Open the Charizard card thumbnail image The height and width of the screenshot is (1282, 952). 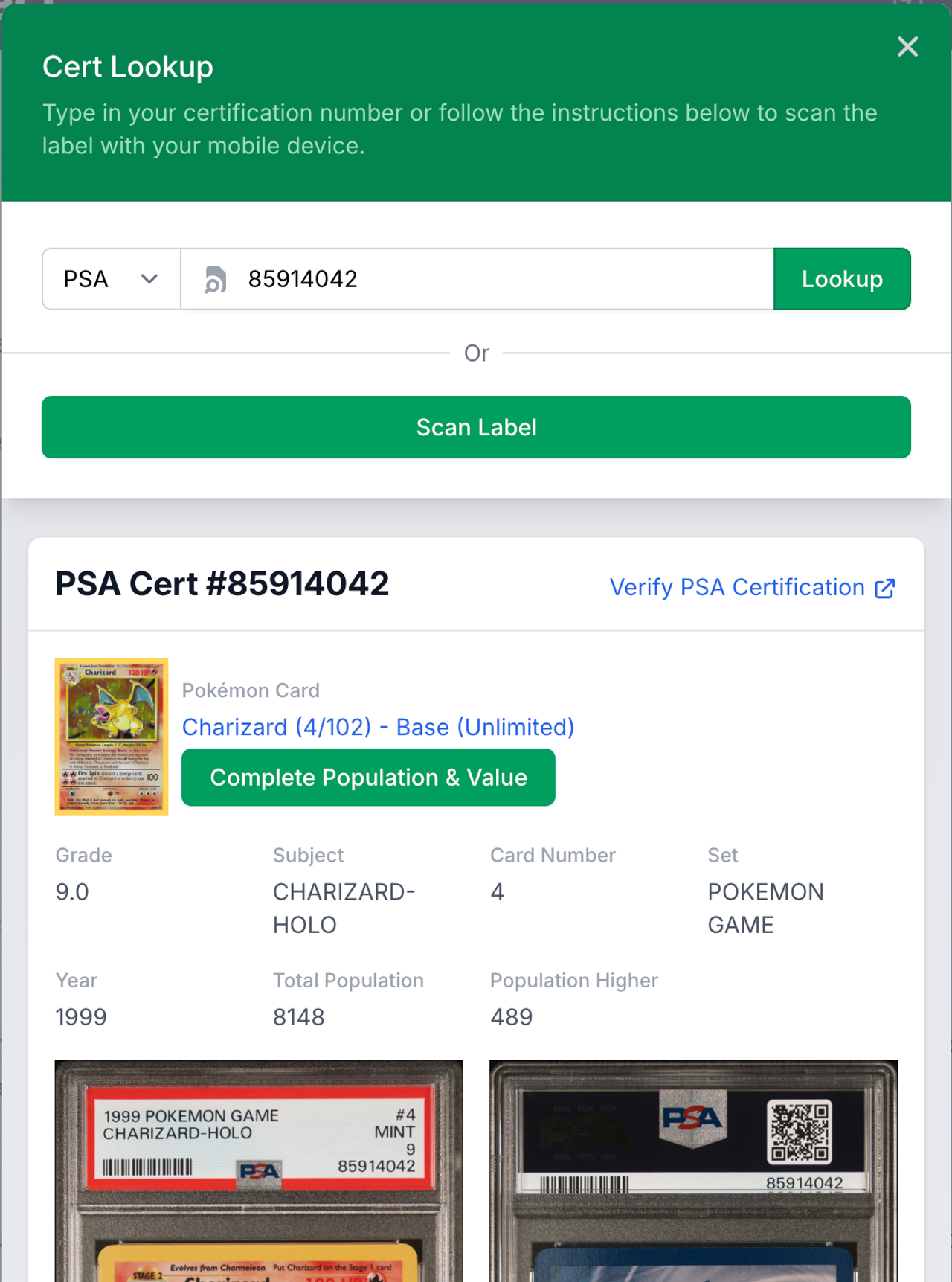coord(112,737)
